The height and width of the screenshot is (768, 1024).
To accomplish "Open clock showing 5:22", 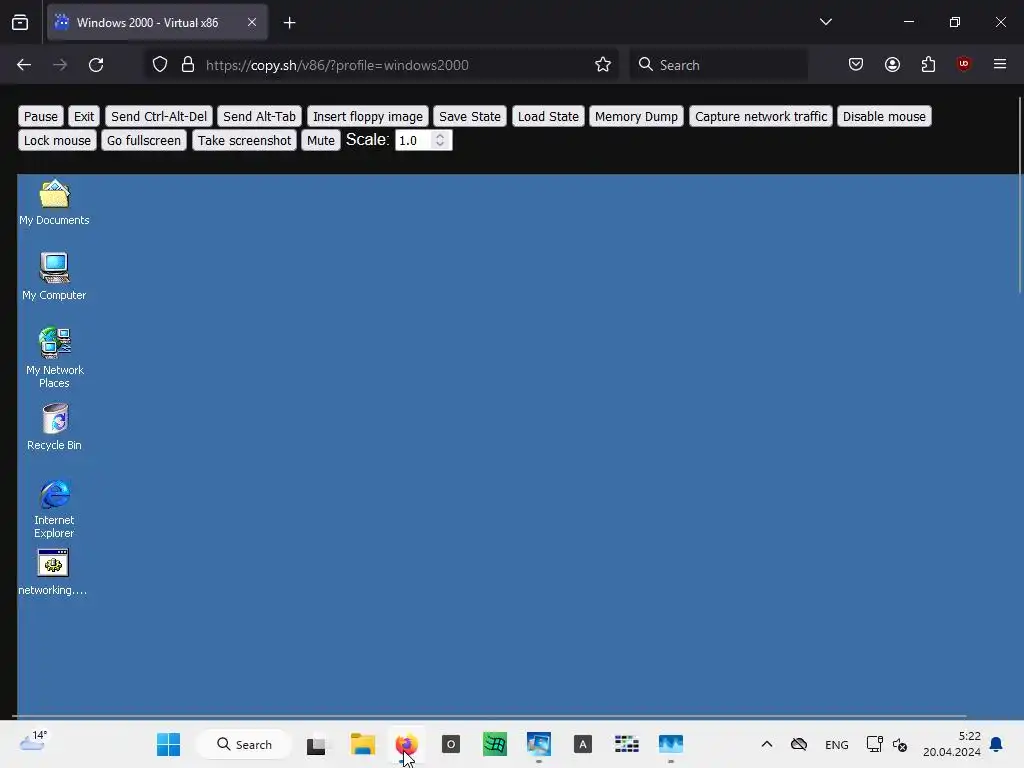I will click(952, 744).
